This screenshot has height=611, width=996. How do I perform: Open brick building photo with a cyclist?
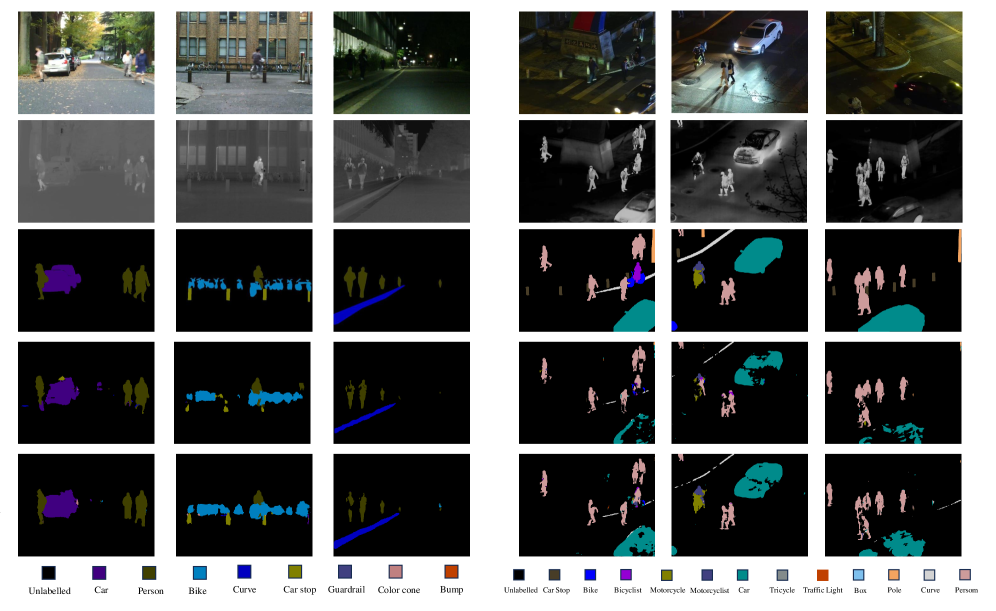[x=244, y=62]
